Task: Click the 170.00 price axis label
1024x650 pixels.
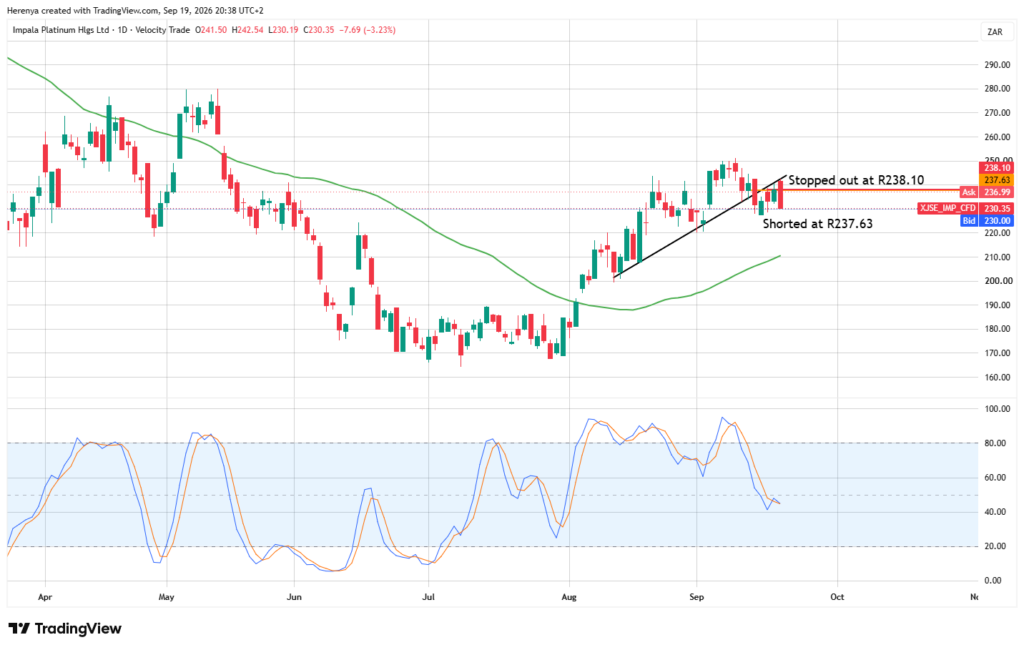Action: [x=999, y=353]
